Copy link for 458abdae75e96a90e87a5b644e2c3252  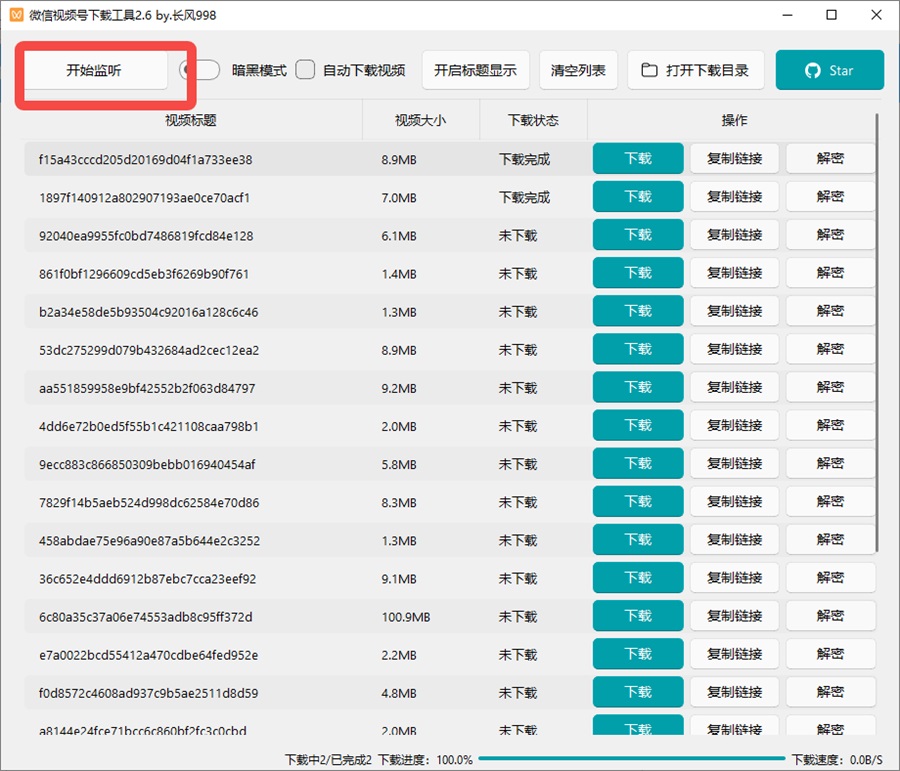pos(734,540)
